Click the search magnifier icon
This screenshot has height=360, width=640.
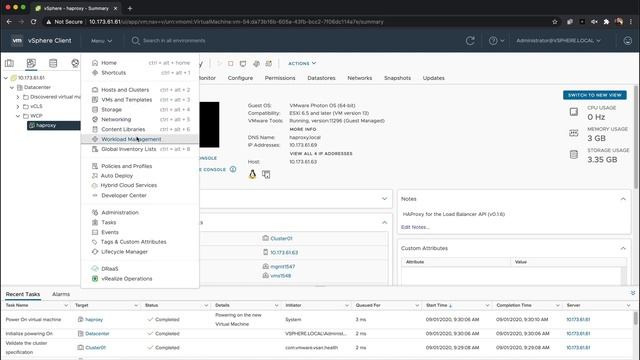point(136,40)
